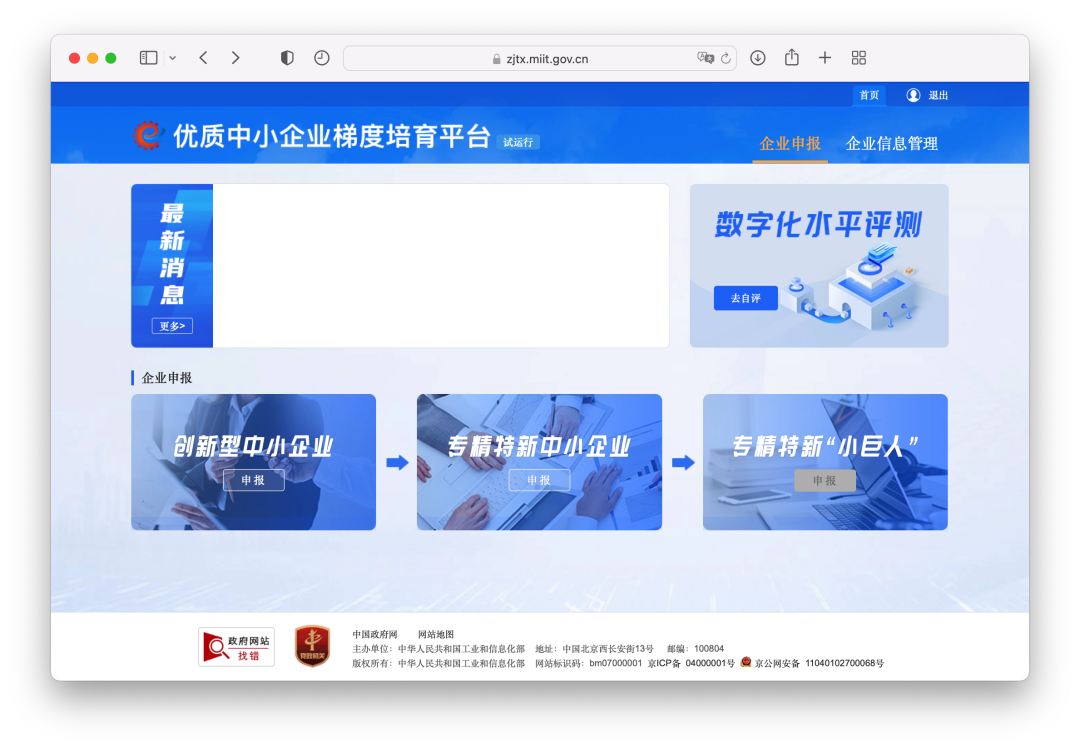Click 申报 on the 专精特新"小巨人" card
This screenshot has width=1080, height=748.
tap(825, 480)
